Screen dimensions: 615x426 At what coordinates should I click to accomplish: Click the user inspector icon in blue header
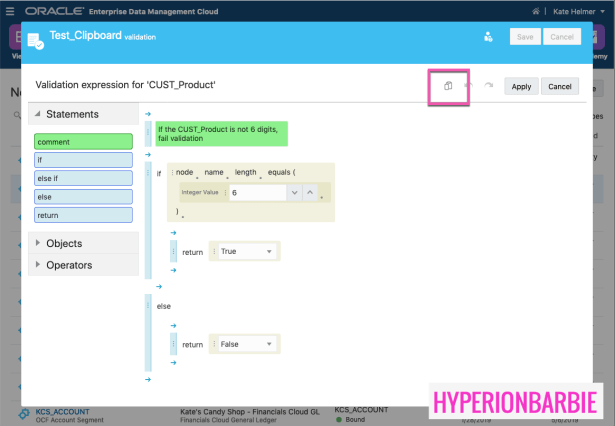click(488, 37)
